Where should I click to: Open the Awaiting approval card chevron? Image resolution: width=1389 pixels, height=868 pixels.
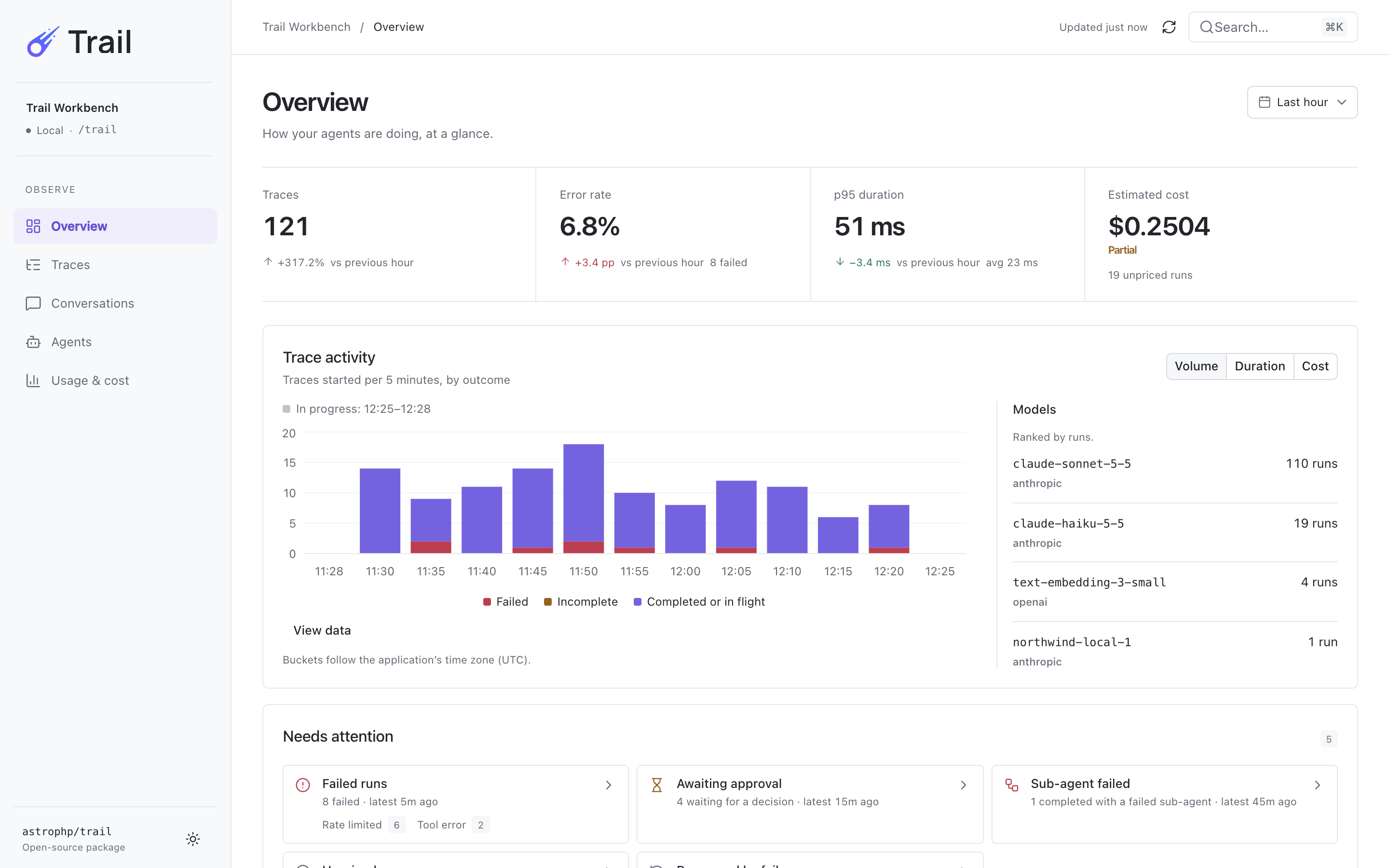pyautogui.click(x=963, y=785)
